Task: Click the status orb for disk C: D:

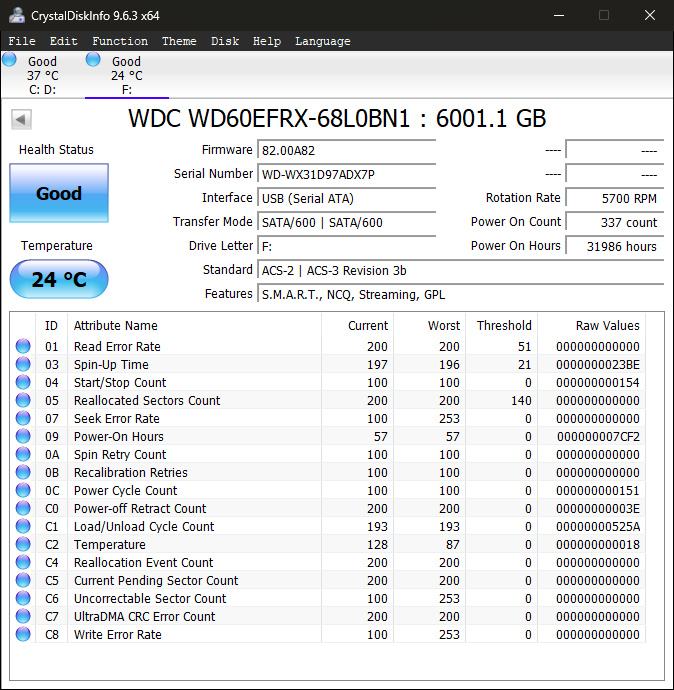Action: coord(9,59)
